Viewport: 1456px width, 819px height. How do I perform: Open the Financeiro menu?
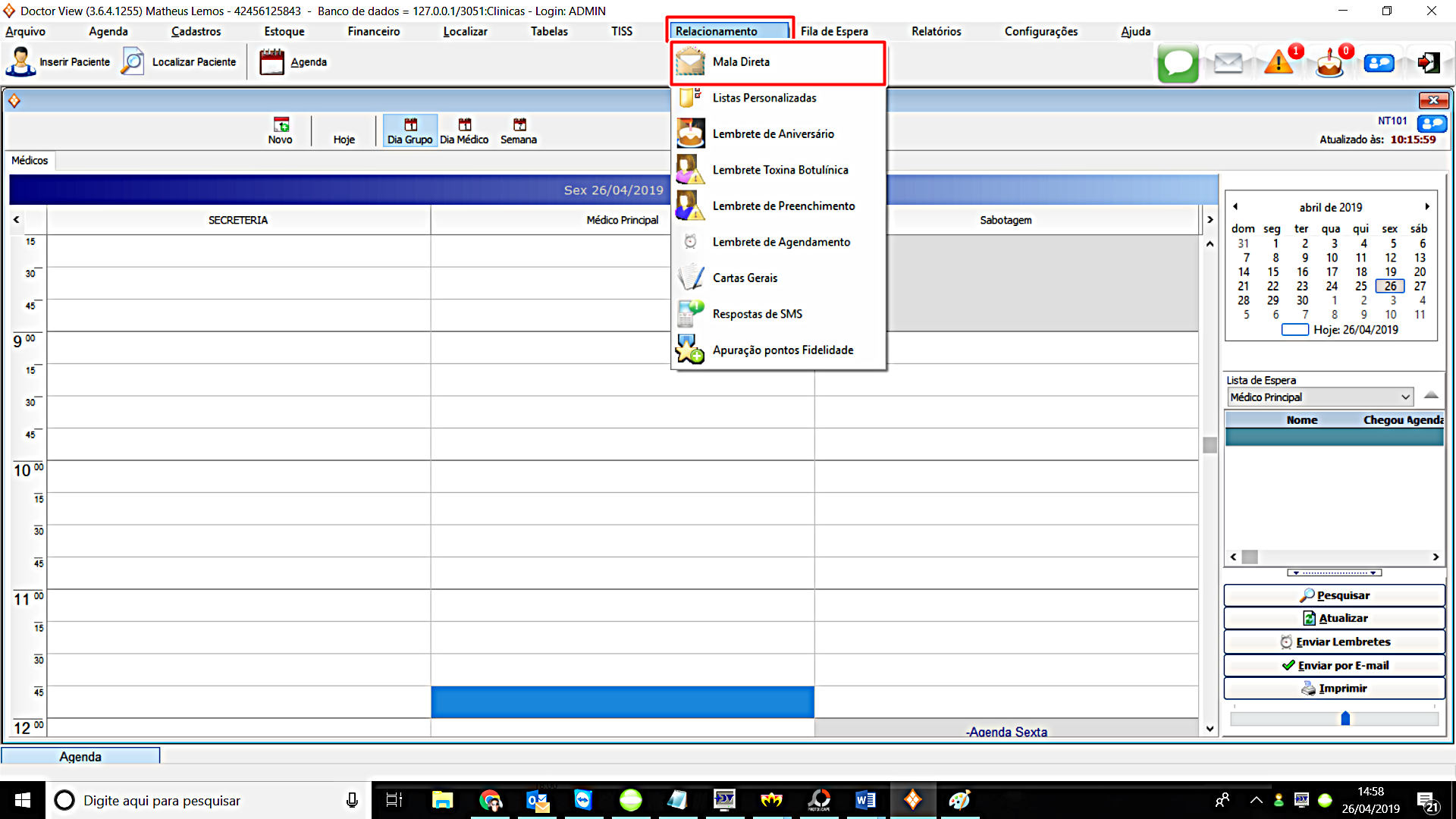point(373,31)
